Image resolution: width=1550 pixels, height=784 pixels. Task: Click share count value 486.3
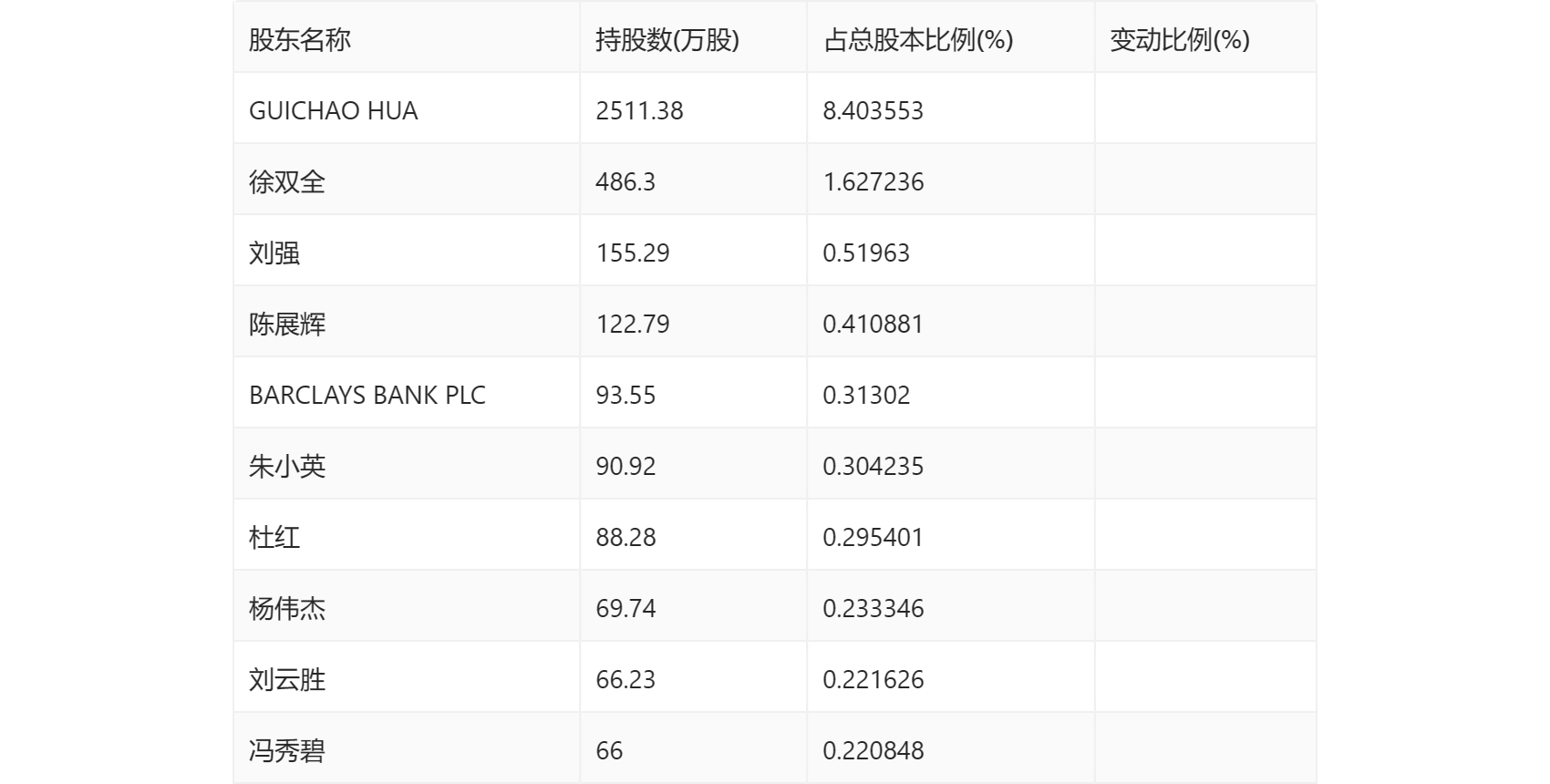point(625,182)
